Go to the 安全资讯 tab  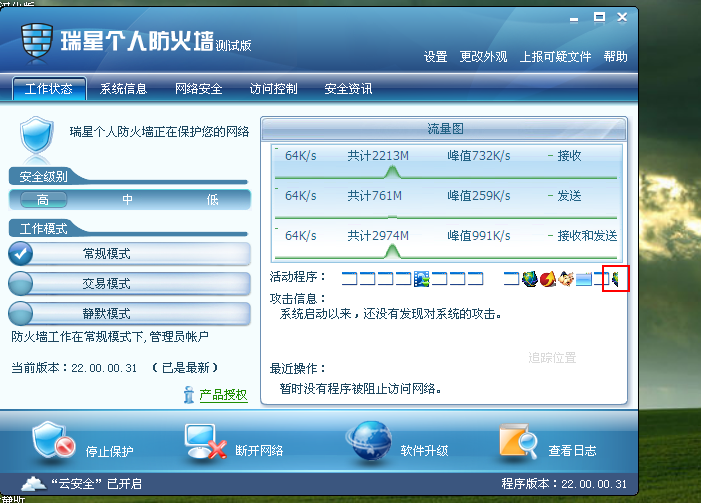click(x=348, y=89)
